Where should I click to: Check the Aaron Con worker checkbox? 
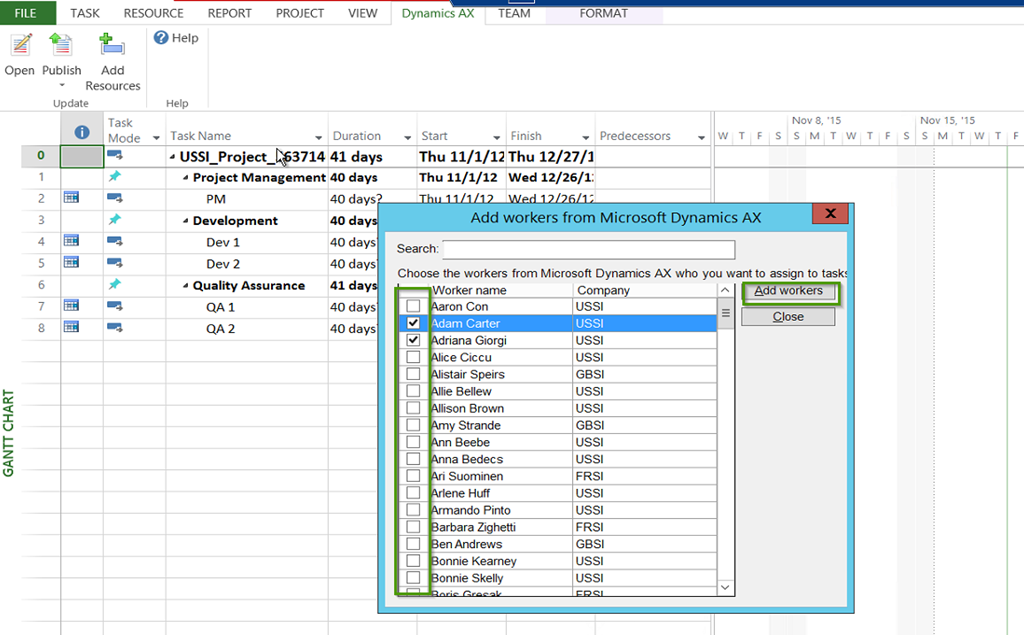pyautogui.click(x=413, y=306)
